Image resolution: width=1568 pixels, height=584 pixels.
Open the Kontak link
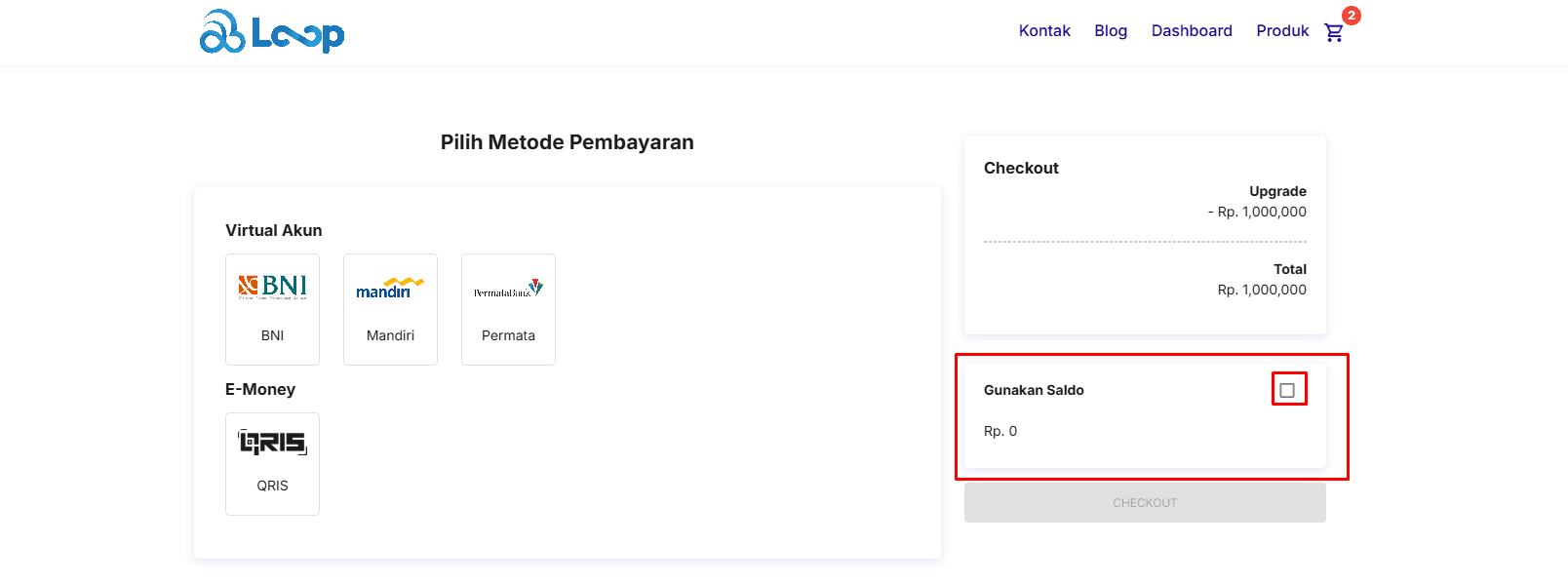pos(1044,30)
